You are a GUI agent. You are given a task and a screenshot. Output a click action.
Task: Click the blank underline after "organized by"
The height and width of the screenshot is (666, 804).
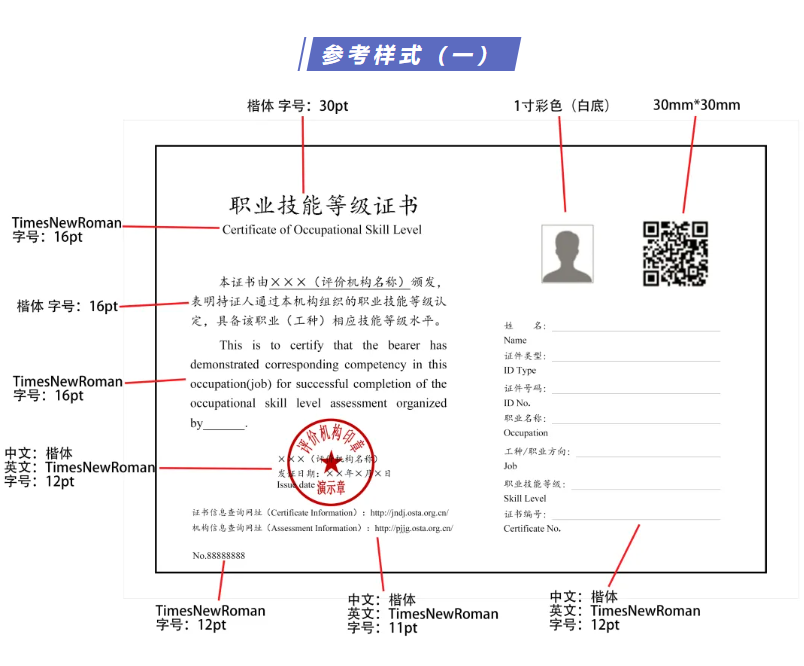(x=225, y=425)
